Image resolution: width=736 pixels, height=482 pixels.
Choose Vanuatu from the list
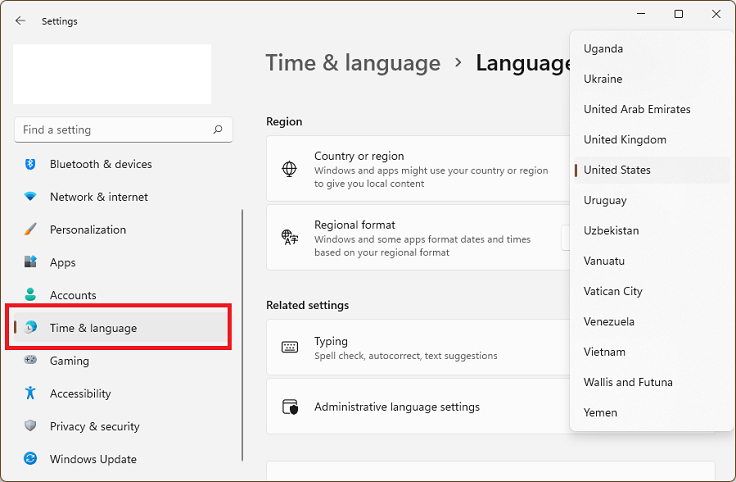(652, 261)
